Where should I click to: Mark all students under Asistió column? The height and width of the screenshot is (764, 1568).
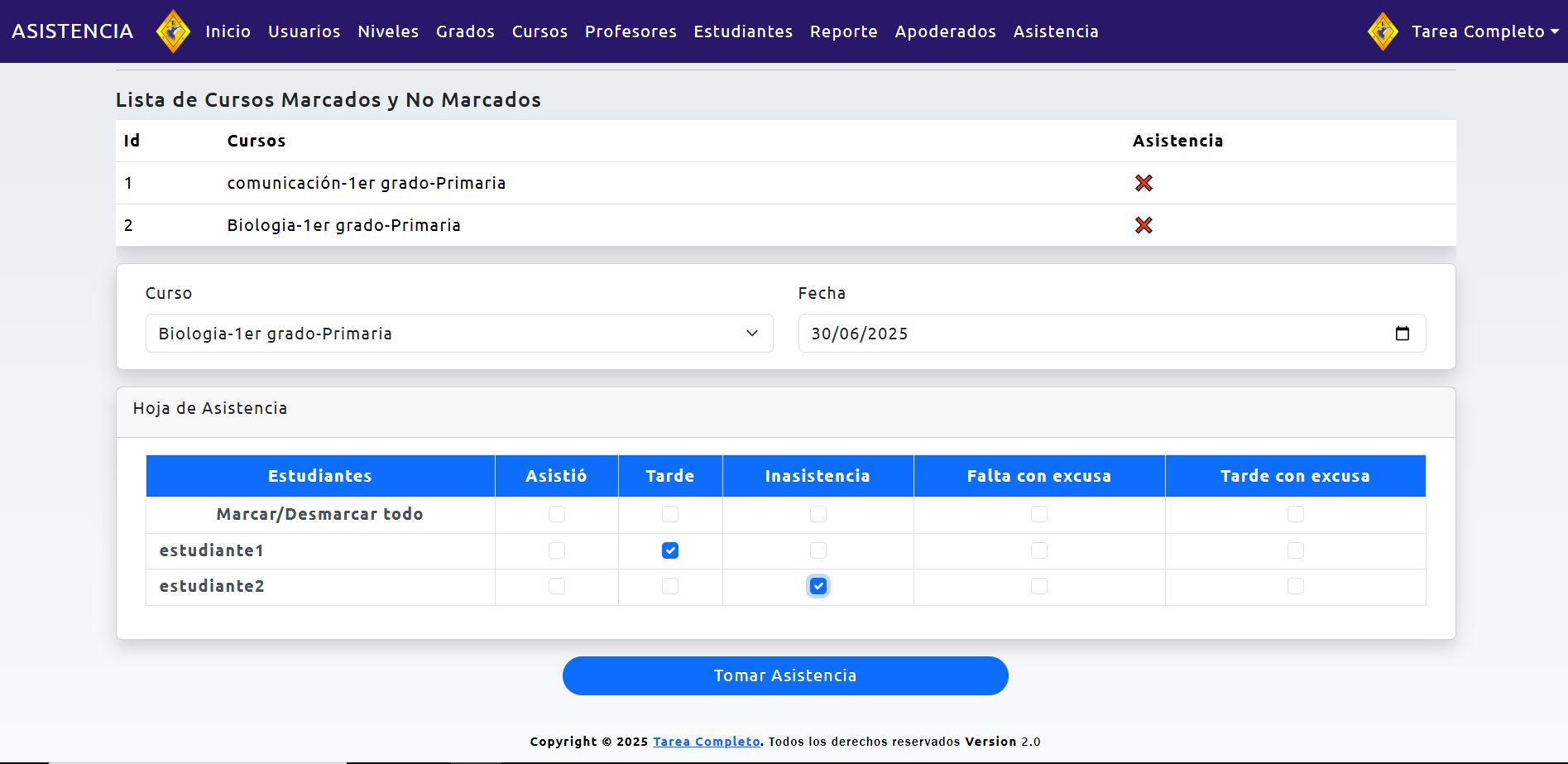557,514
